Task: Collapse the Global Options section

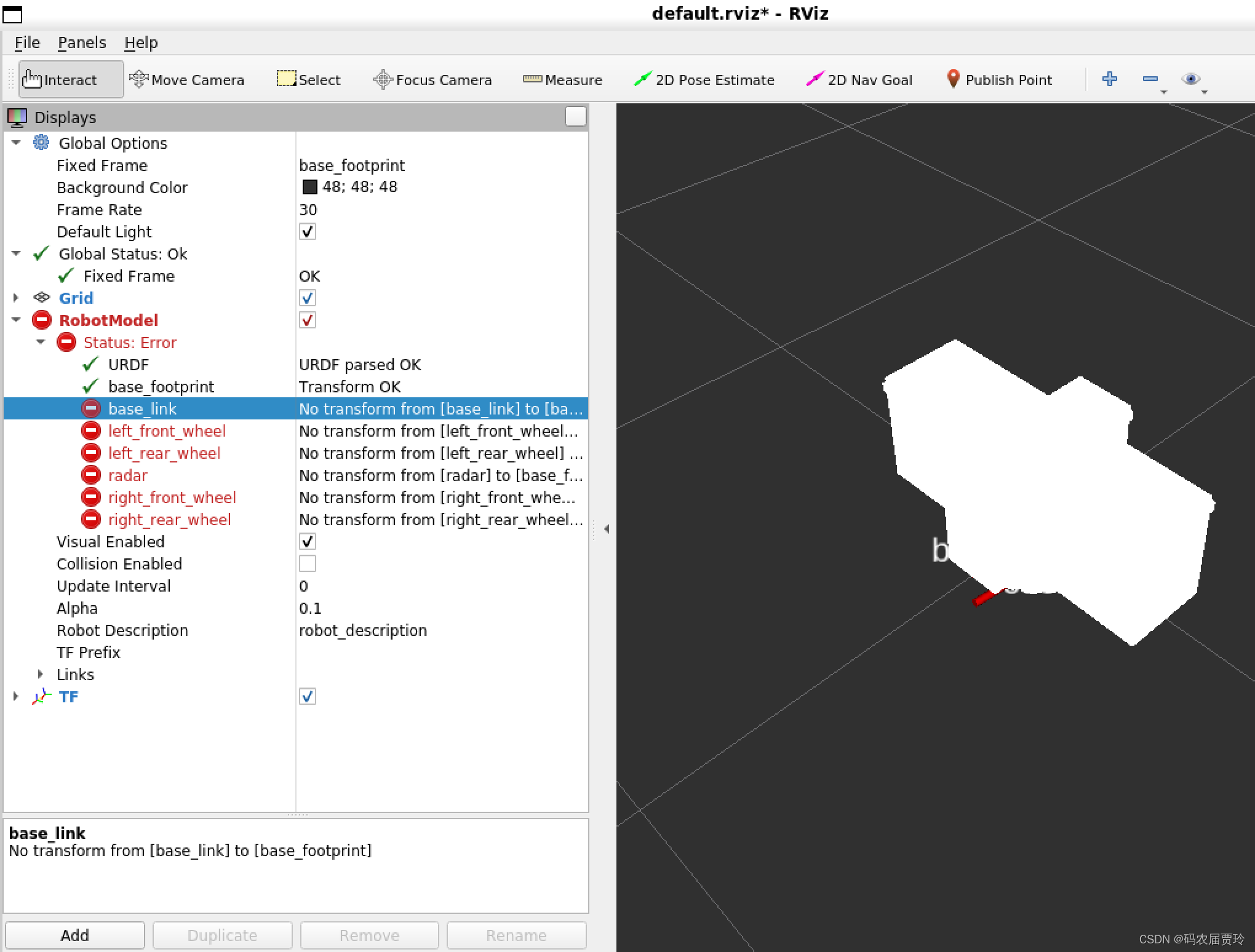Action: point(15,143)
